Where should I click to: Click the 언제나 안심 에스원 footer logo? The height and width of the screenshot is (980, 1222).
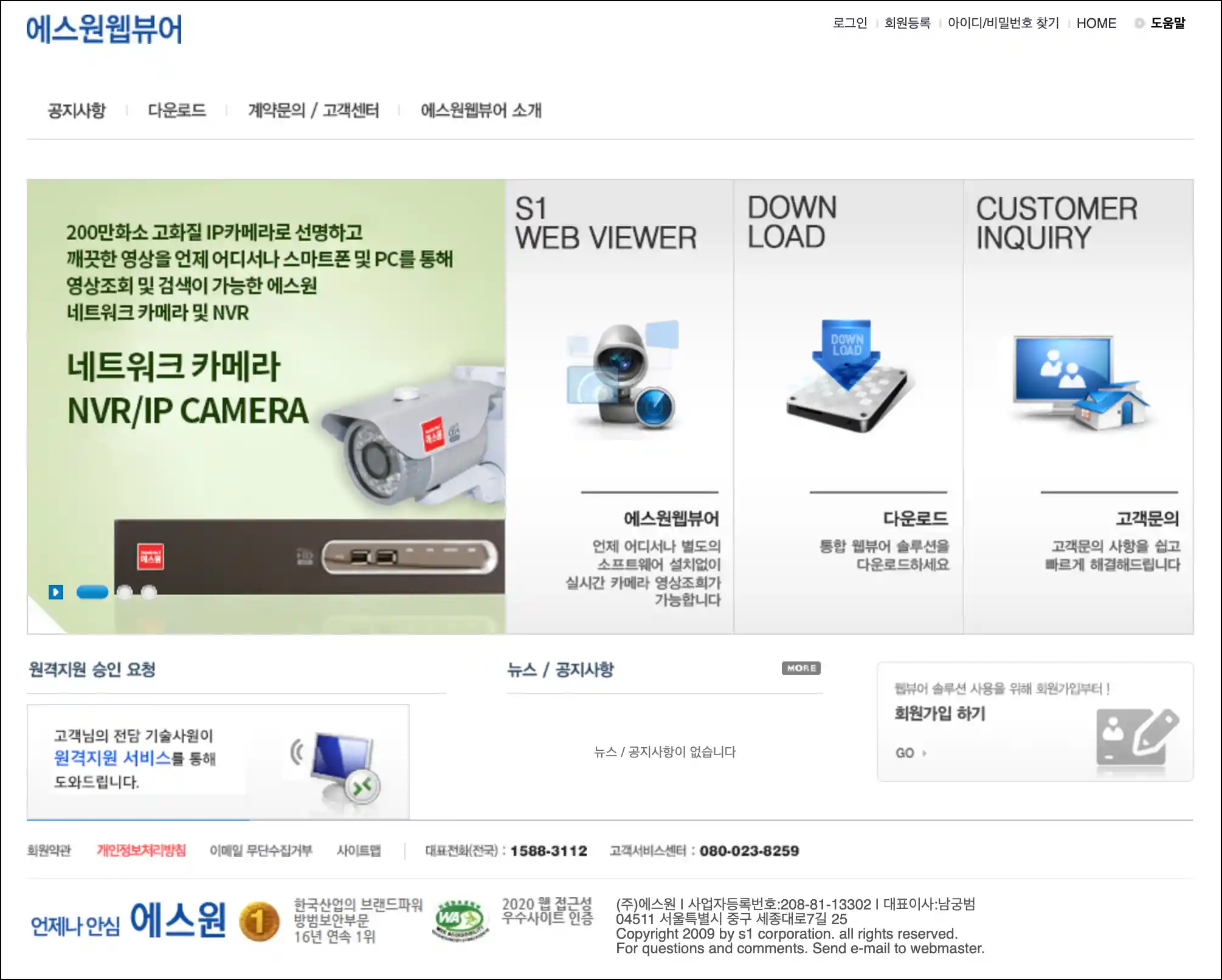point(128,920)
